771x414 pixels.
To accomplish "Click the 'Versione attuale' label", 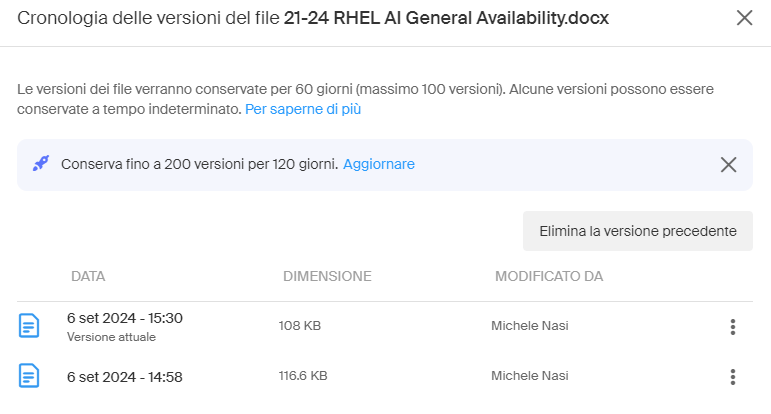I will click(x=111, y=337).
